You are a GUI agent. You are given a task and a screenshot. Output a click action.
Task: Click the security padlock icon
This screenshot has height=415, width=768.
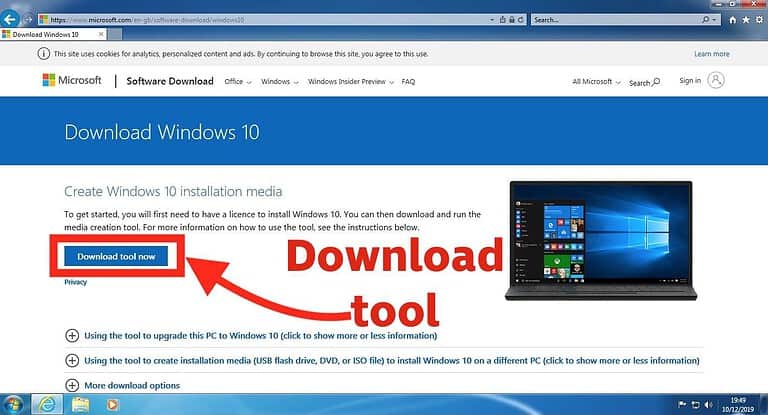coord(511,20)
